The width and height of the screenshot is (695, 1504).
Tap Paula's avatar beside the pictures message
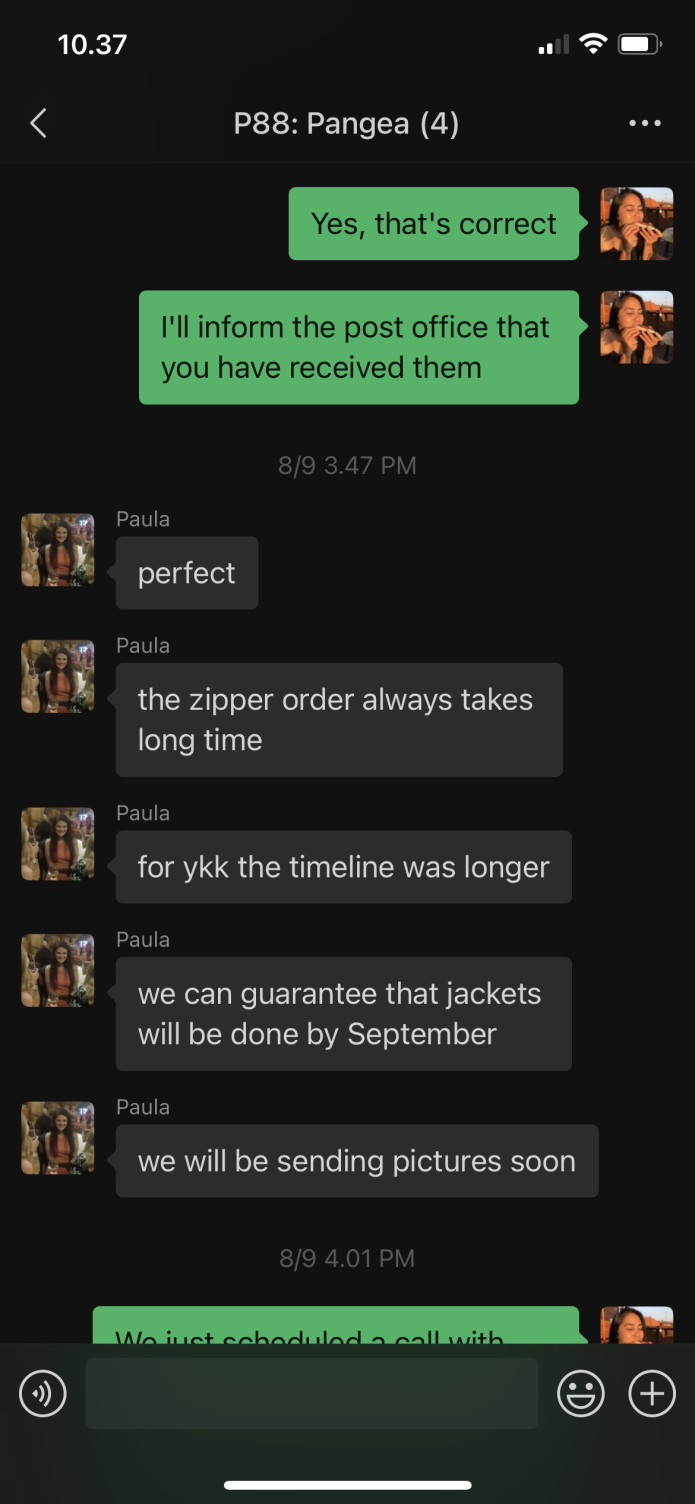click(x=58, y=1138)
